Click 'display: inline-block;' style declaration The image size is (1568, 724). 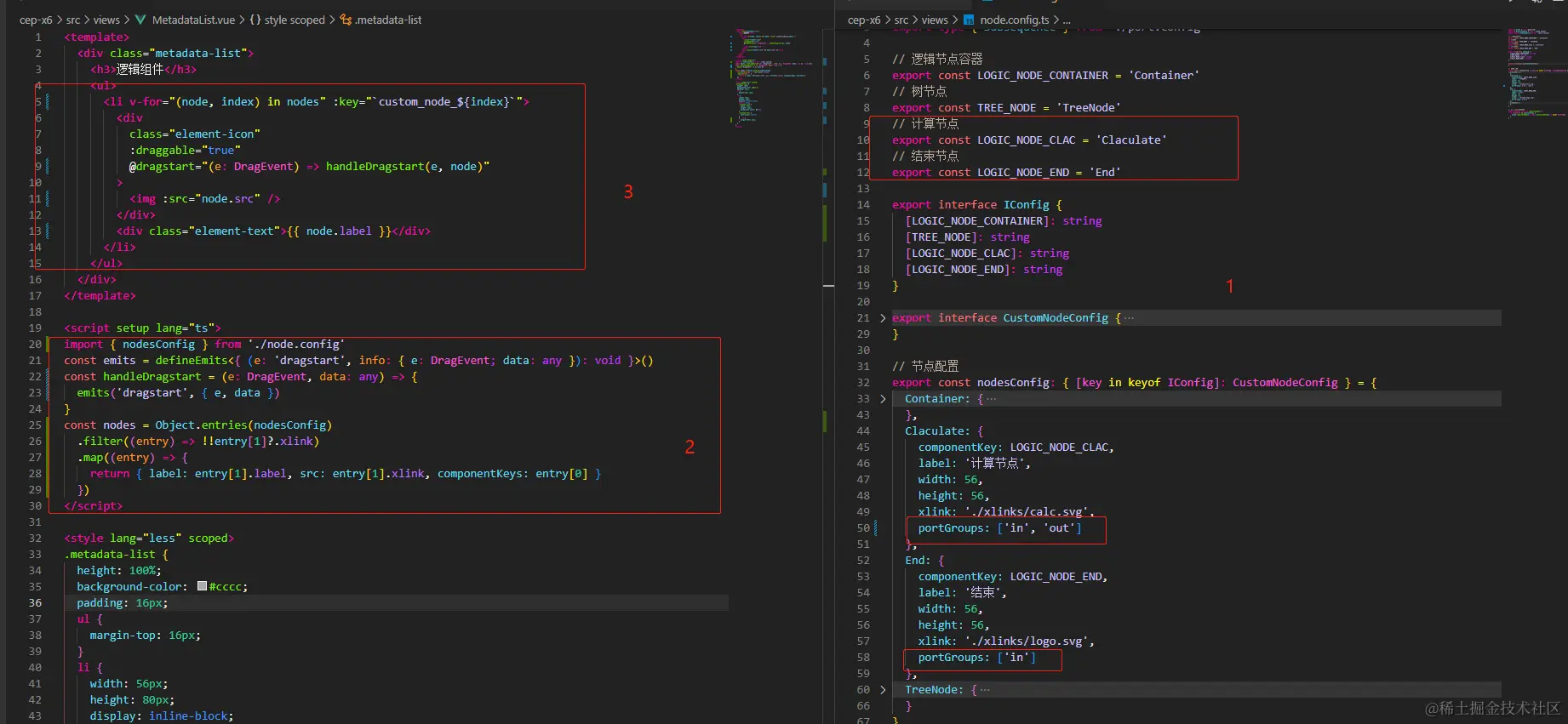tap(162, 716)
